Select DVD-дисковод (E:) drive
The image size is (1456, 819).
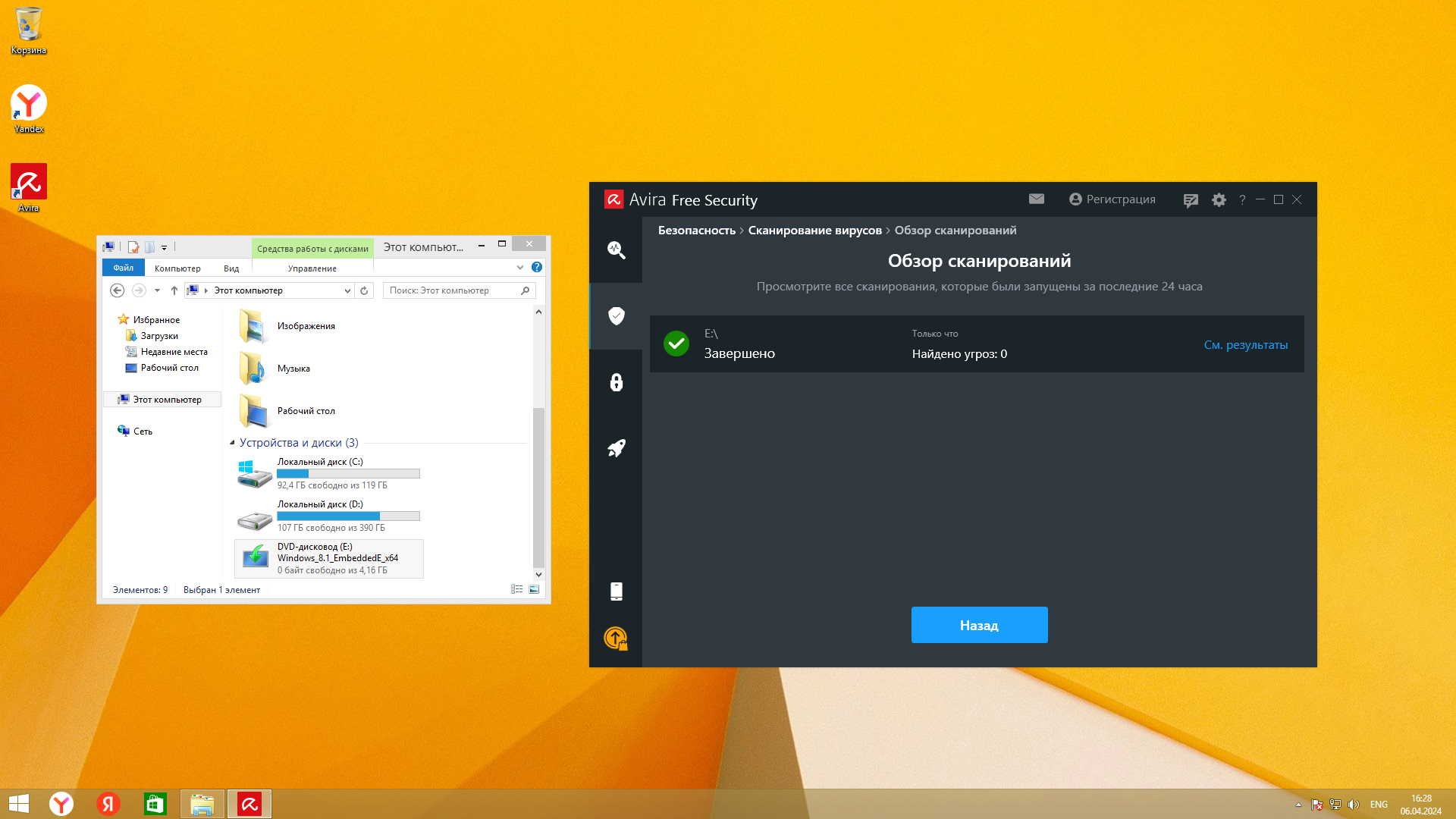(329, 559)
